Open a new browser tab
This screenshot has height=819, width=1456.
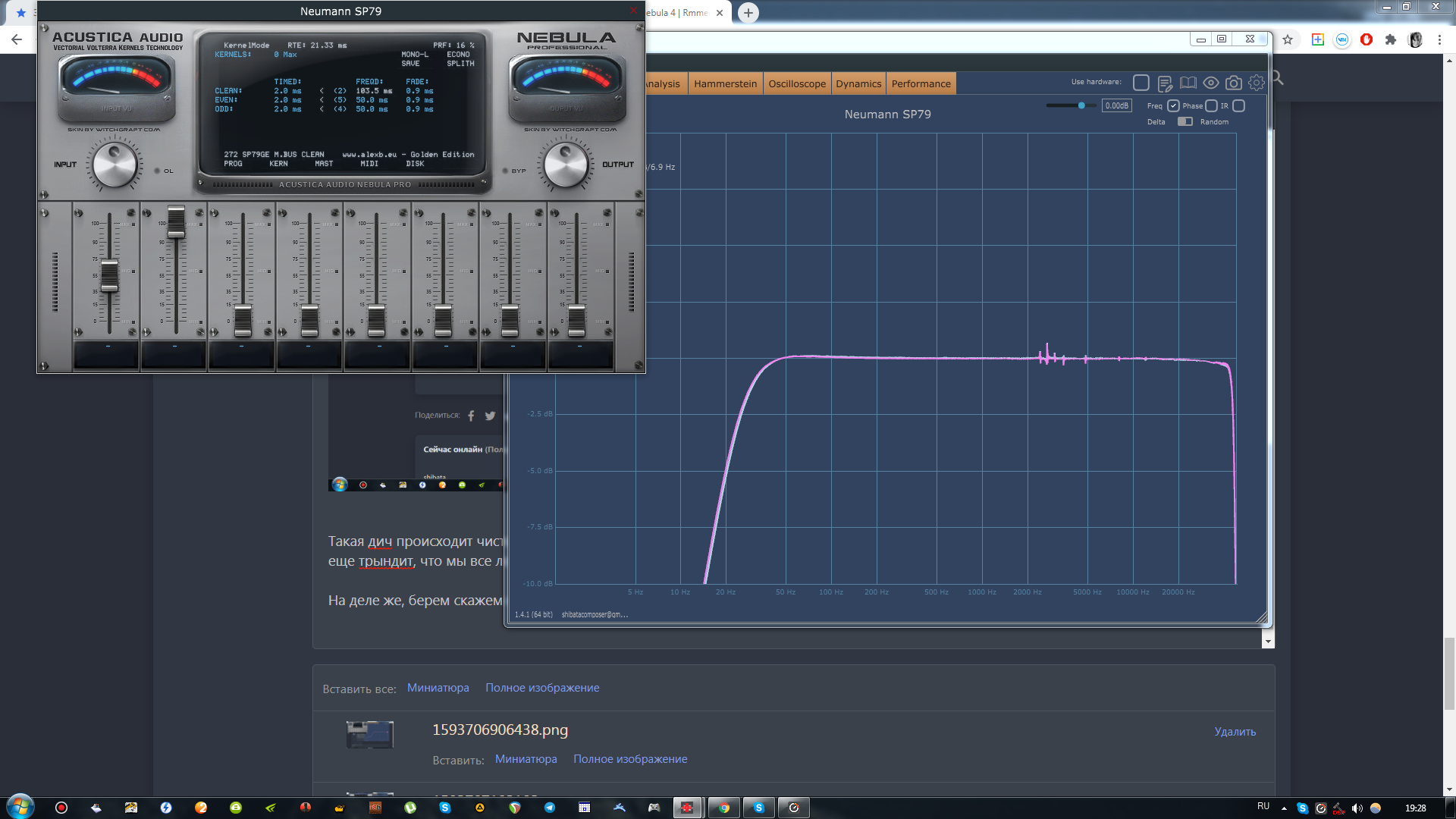(748, 13)
